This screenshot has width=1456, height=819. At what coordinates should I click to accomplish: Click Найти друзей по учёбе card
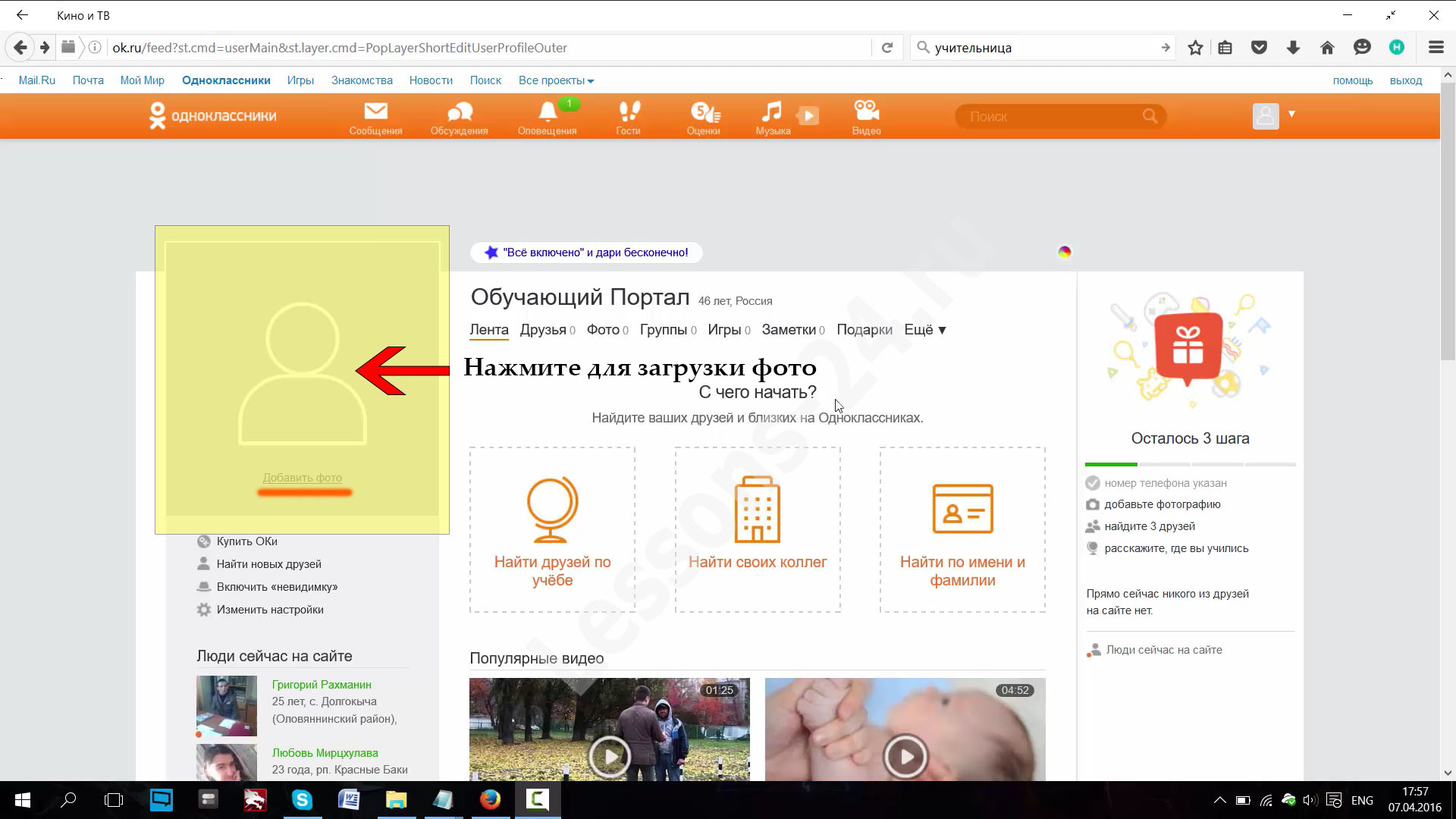pos(552,529)
